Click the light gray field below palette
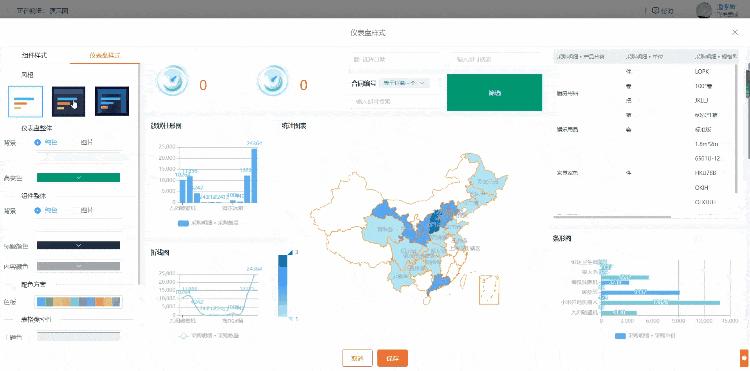750x371 pixels. tap(78, 337)
